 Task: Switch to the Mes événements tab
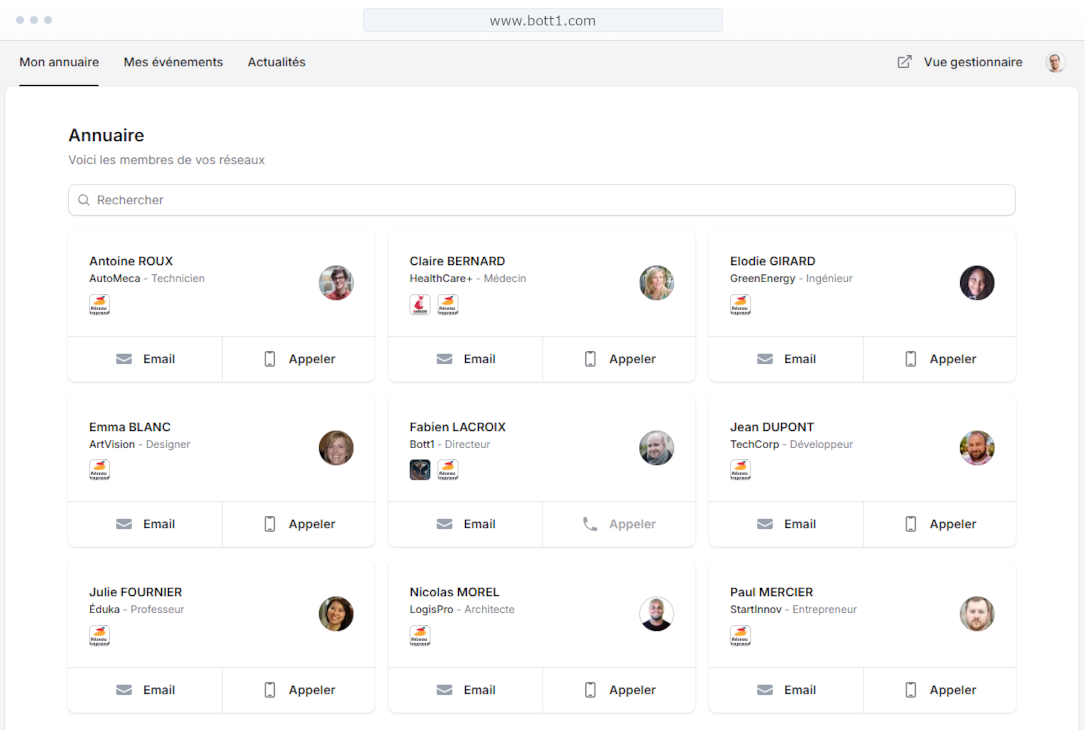(173, 62)
